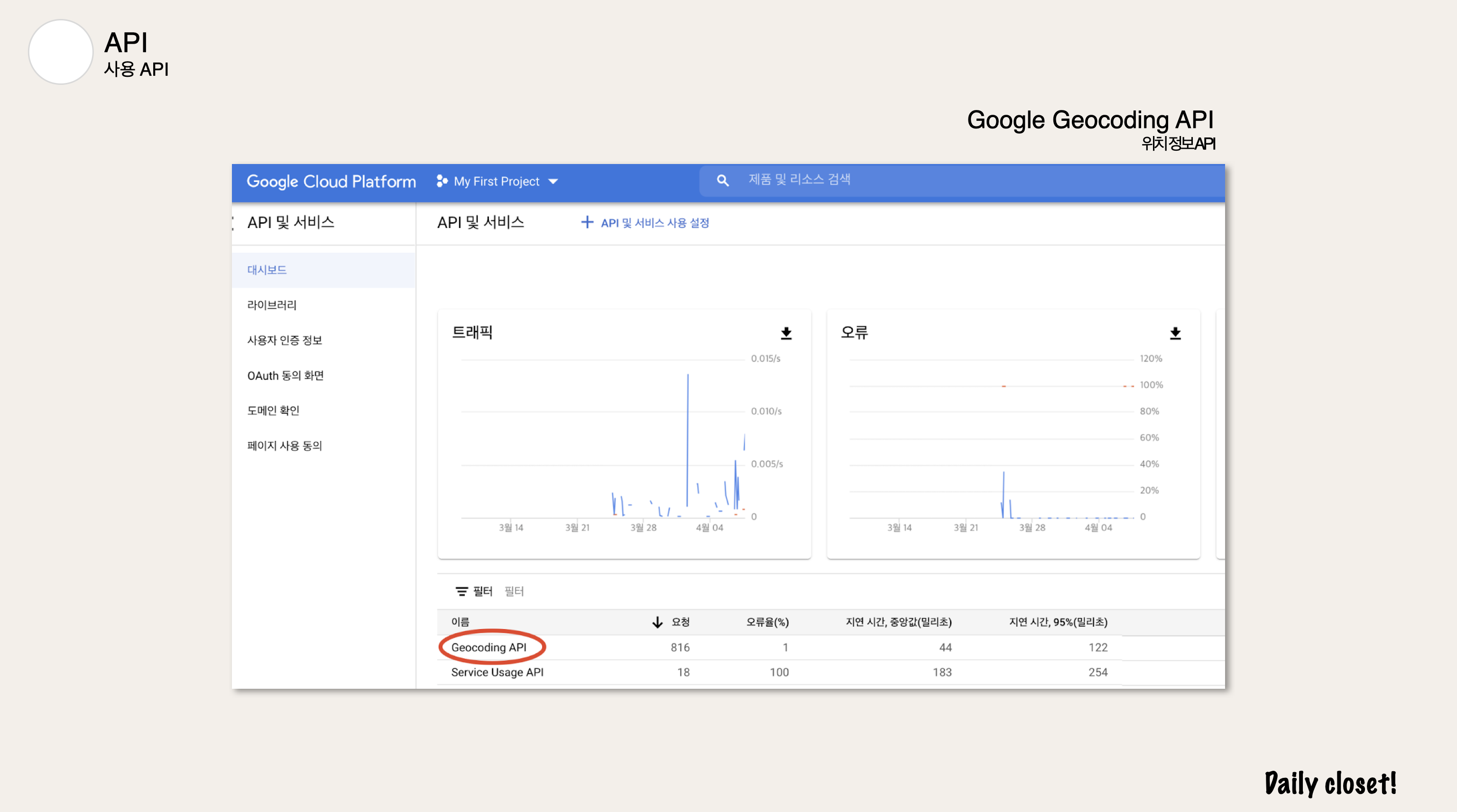
Task: Open 사용자 인증 정보 page
Action: (285, 340)
